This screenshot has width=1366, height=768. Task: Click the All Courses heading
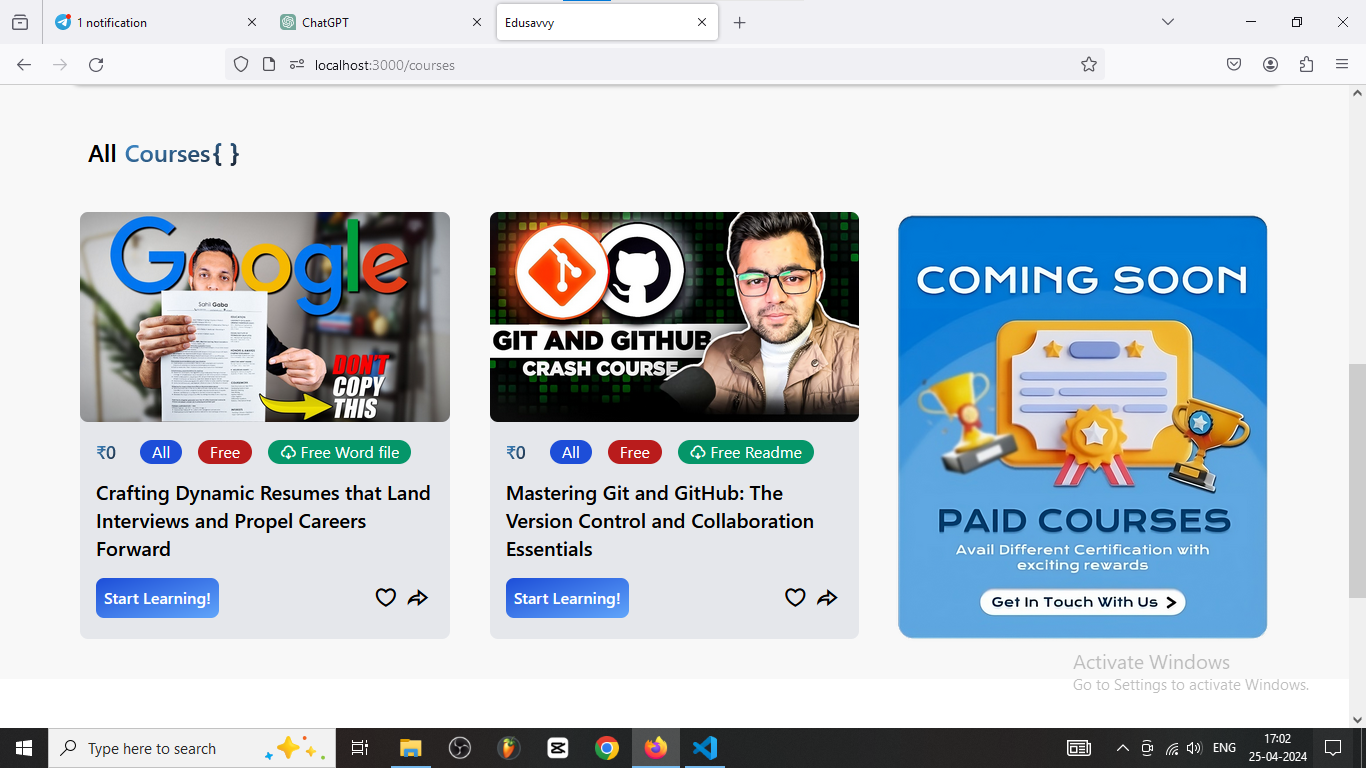coord(164,153)
